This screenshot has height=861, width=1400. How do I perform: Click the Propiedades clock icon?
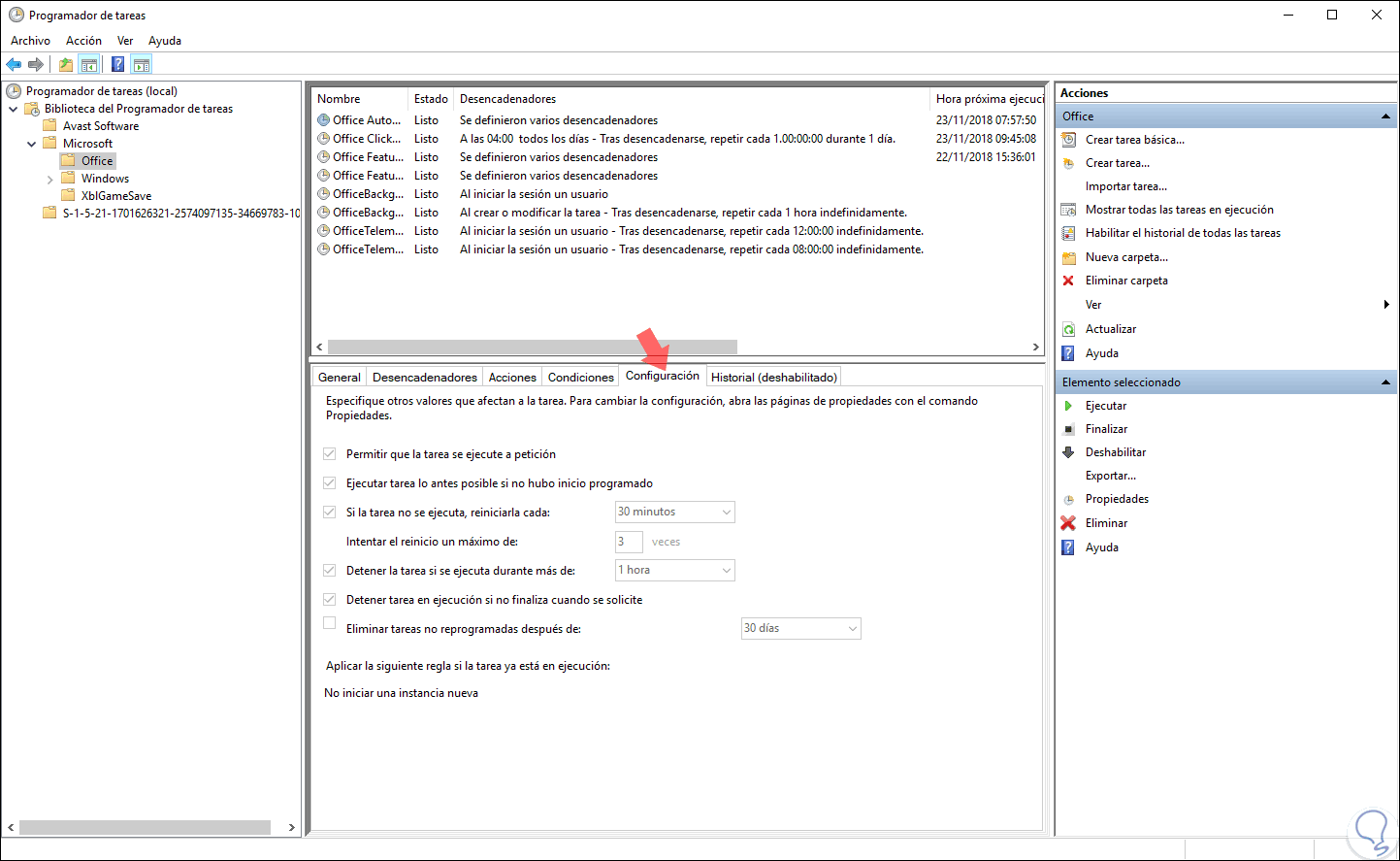pos(1068,499)
